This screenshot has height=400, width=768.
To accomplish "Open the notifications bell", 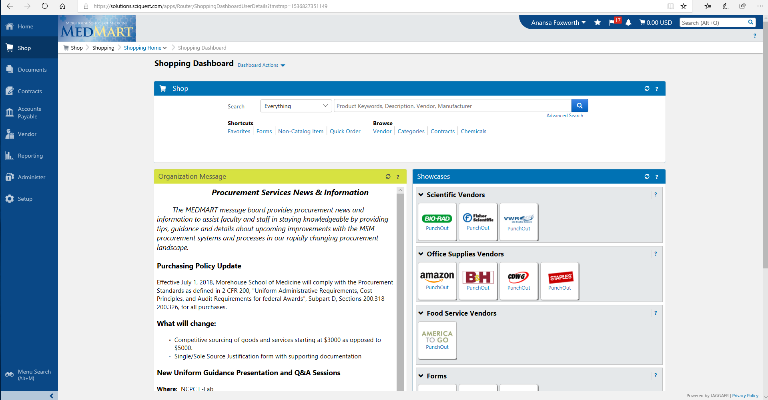I will (628, 23).
